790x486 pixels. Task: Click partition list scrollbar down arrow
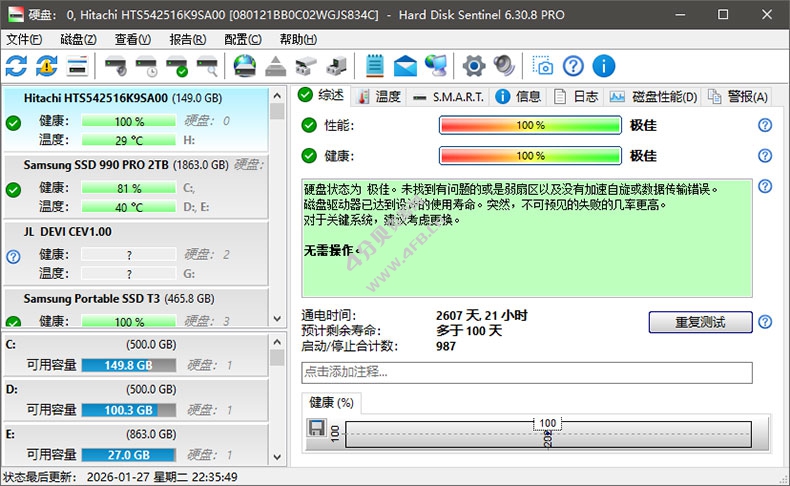[277, 457]
